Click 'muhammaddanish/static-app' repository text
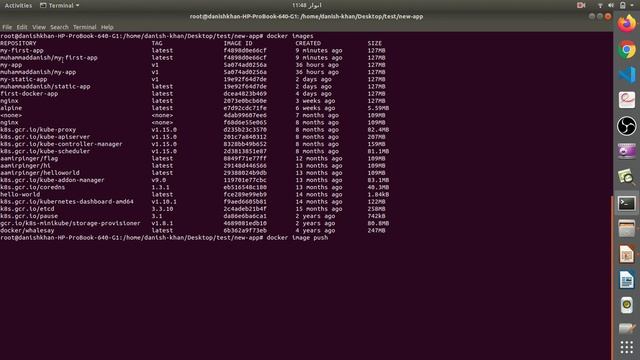The image size is (640, 360). pyautogui.click(x=45, y=87)
